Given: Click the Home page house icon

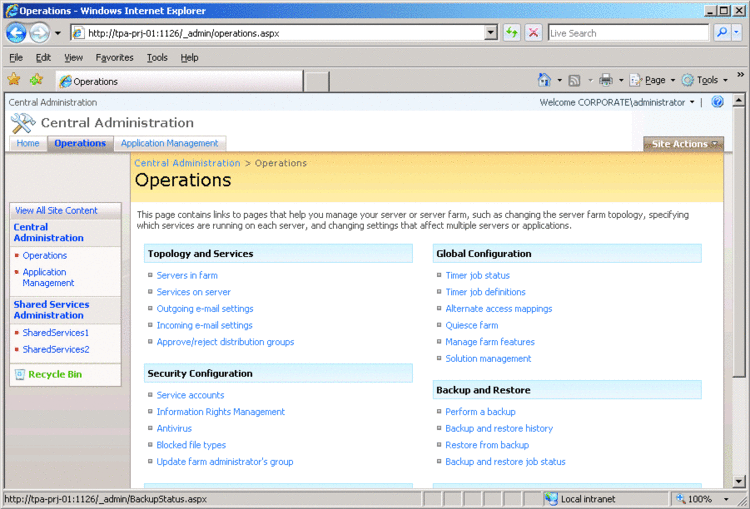Looking at the screenshot, I should click(x=544, y=80).
